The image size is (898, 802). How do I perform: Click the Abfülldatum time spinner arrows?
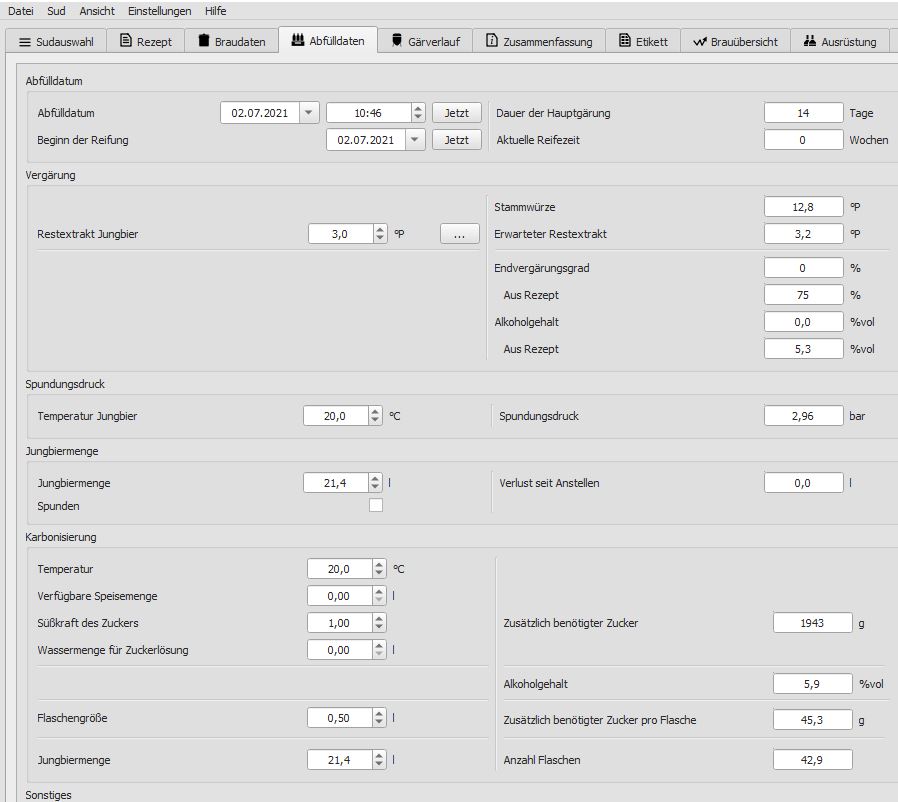coord(418,113)
